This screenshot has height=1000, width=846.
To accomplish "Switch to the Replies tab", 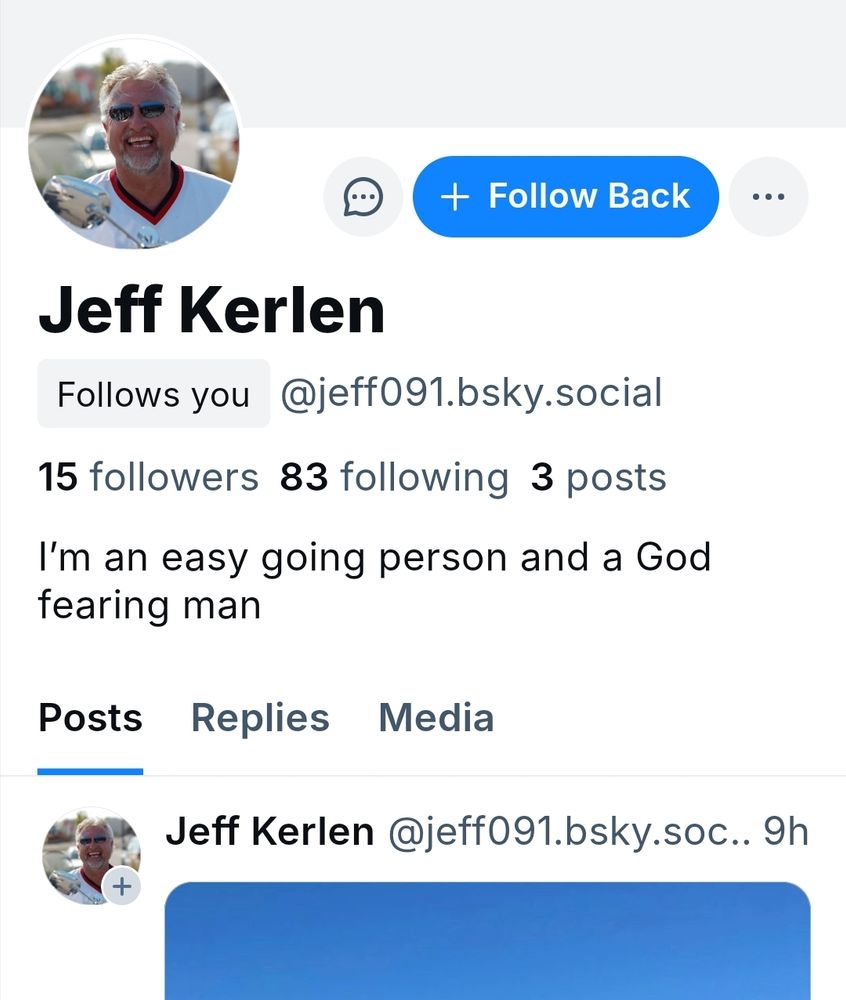I will 260,718.
